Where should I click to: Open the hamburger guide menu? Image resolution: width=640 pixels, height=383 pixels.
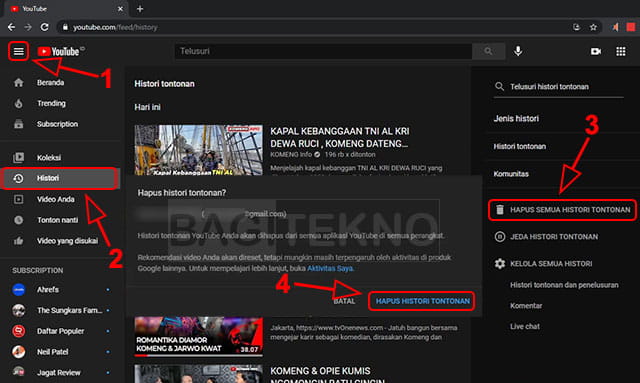click(18, 51)
